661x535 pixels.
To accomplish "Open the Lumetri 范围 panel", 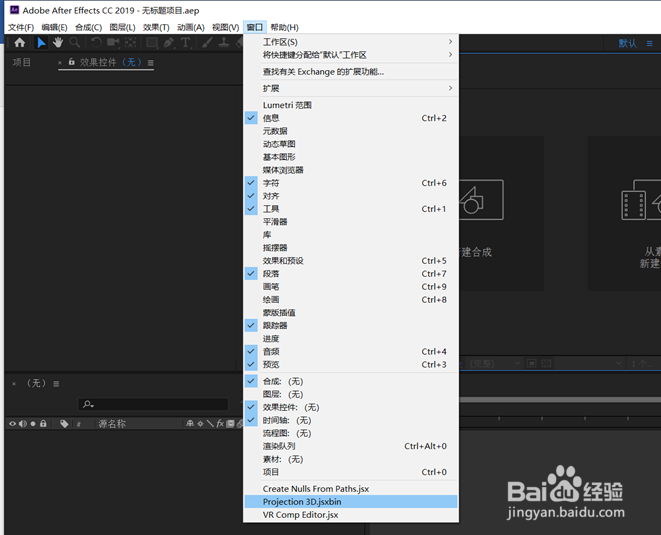I will point(350,105).
